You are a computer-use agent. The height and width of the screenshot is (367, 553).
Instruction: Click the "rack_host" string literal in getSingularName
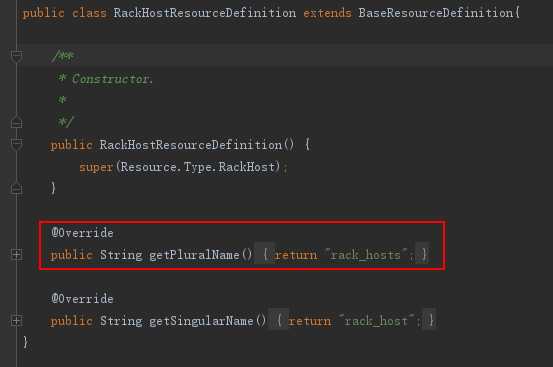click(x=377, y=321)
